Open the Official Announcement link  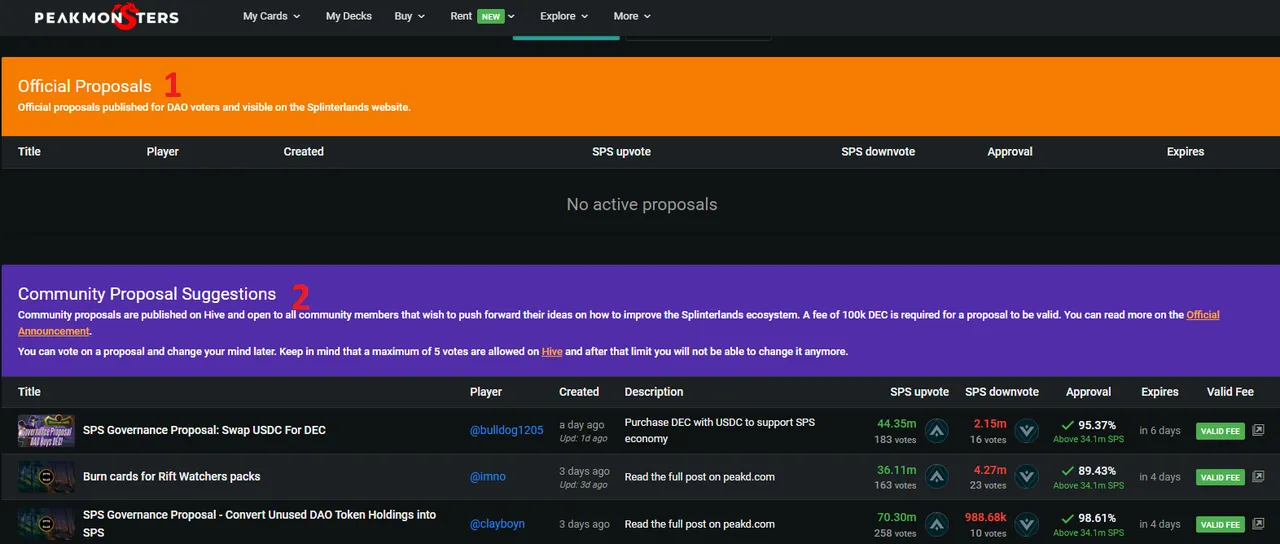pyautogui.click(x=1202, y=315)
